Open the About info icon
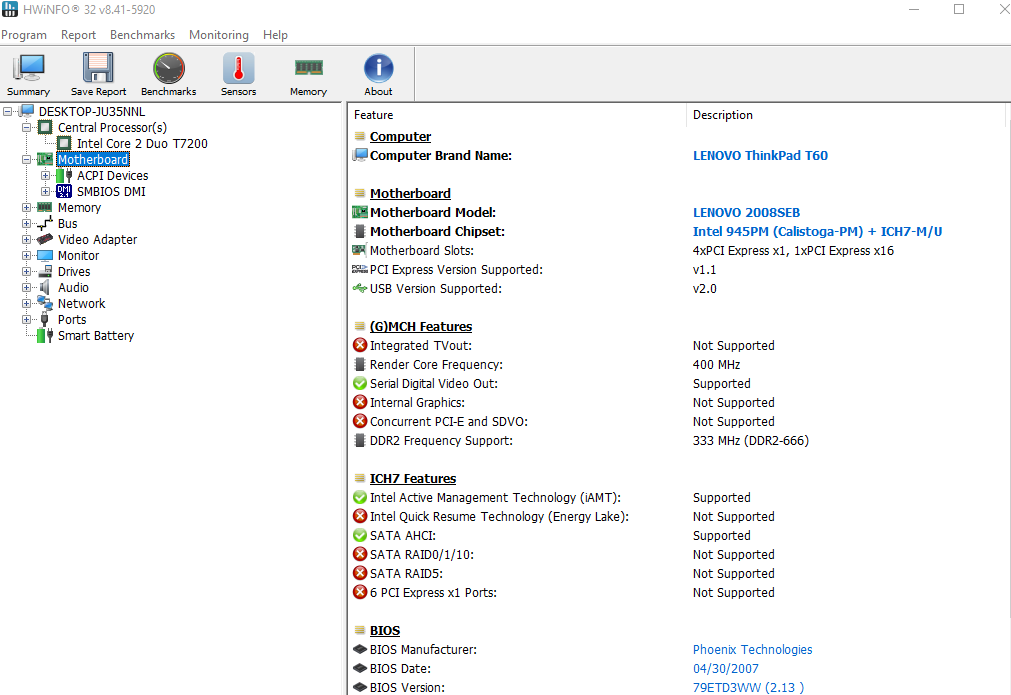The width and height of the screenshot is (1011, 695). tap(378, 72)
